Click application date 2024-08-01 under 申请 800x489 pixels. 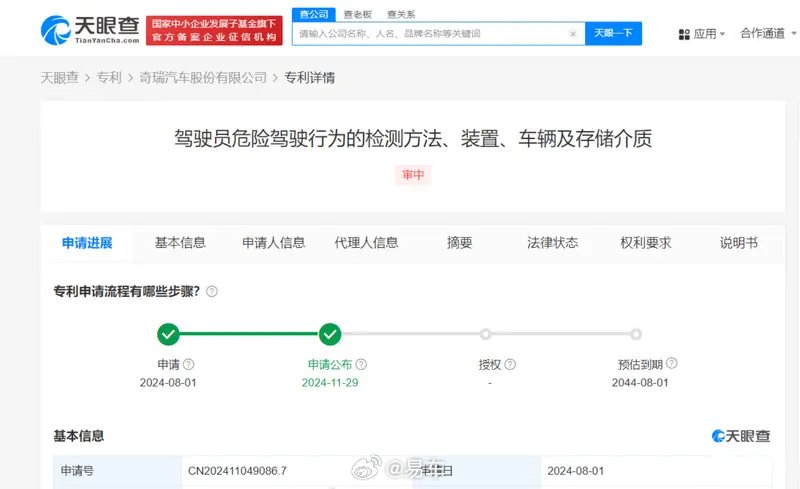tap(168, 383)
